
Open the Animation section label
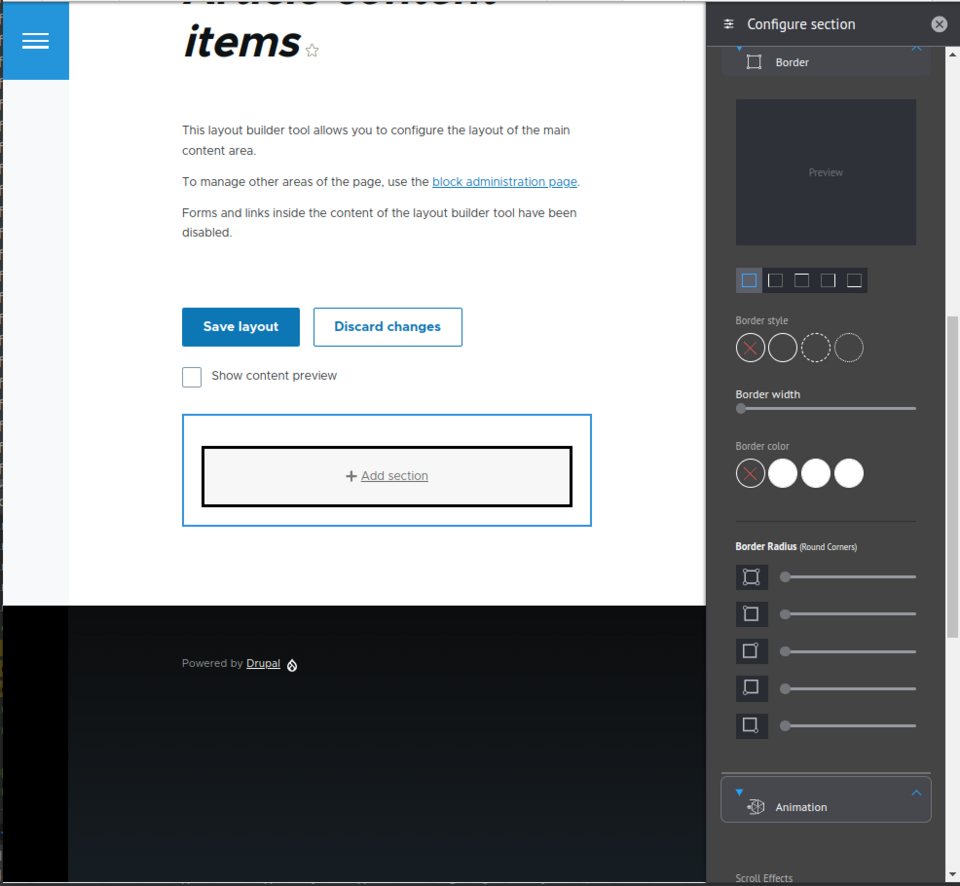click(801, 807)
